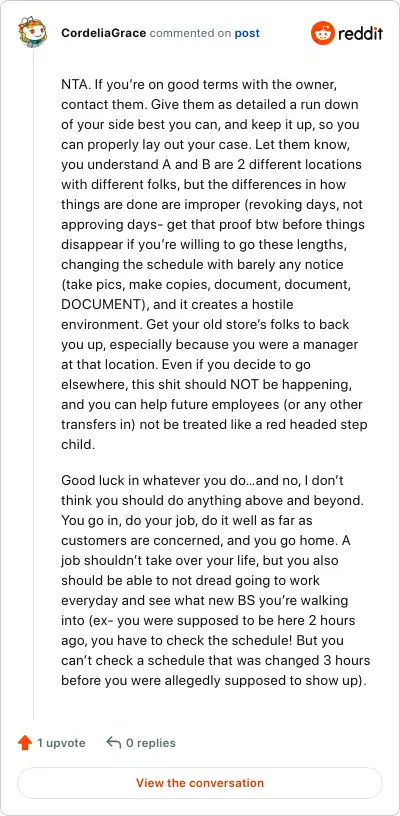The height and width of the screenshot is (816, 400).
Task: Click the vertical comment thread line
Action: coord(33,385)
